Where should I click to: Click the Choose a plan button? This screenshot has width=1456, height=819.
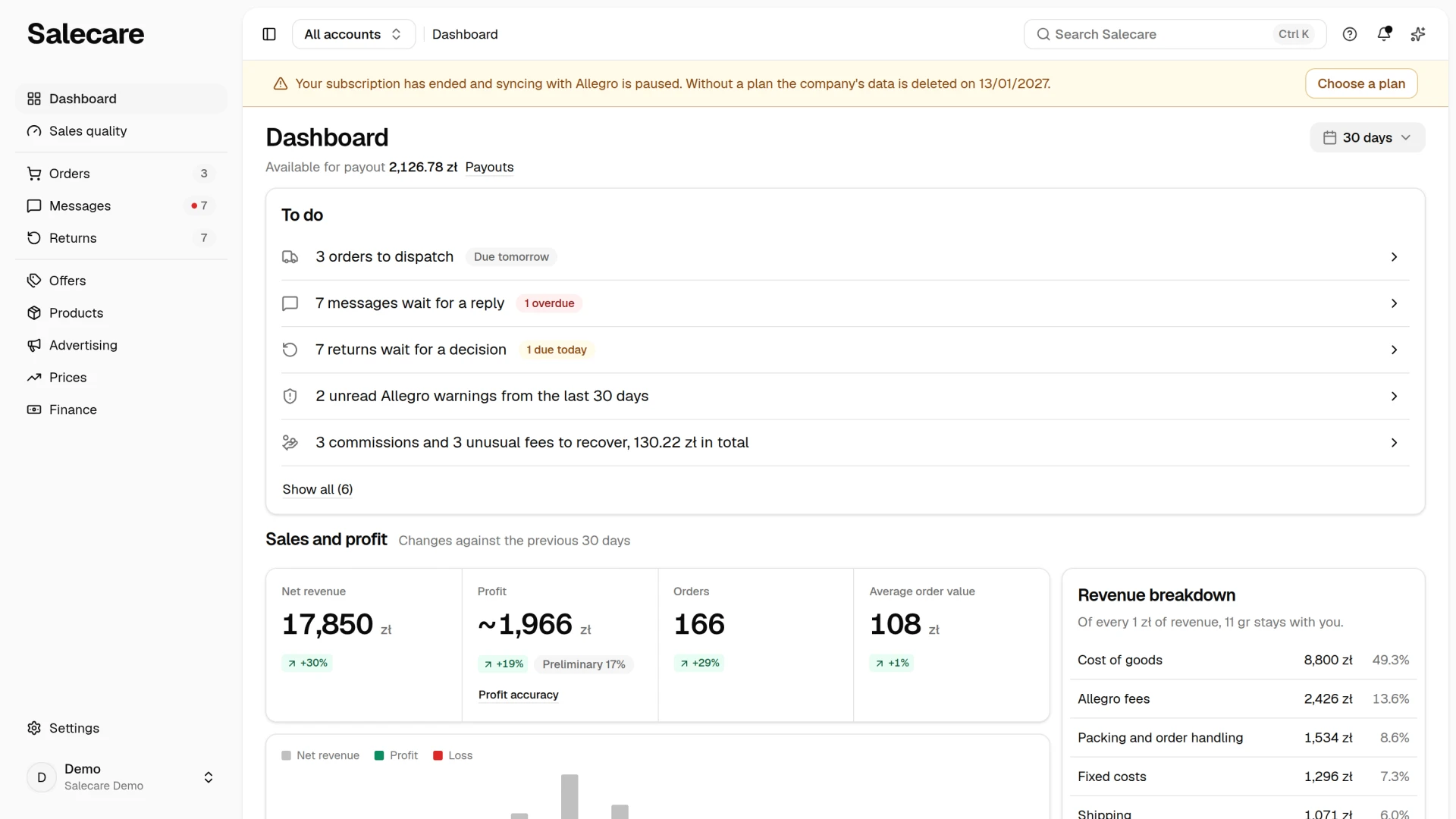(1361, 83)
